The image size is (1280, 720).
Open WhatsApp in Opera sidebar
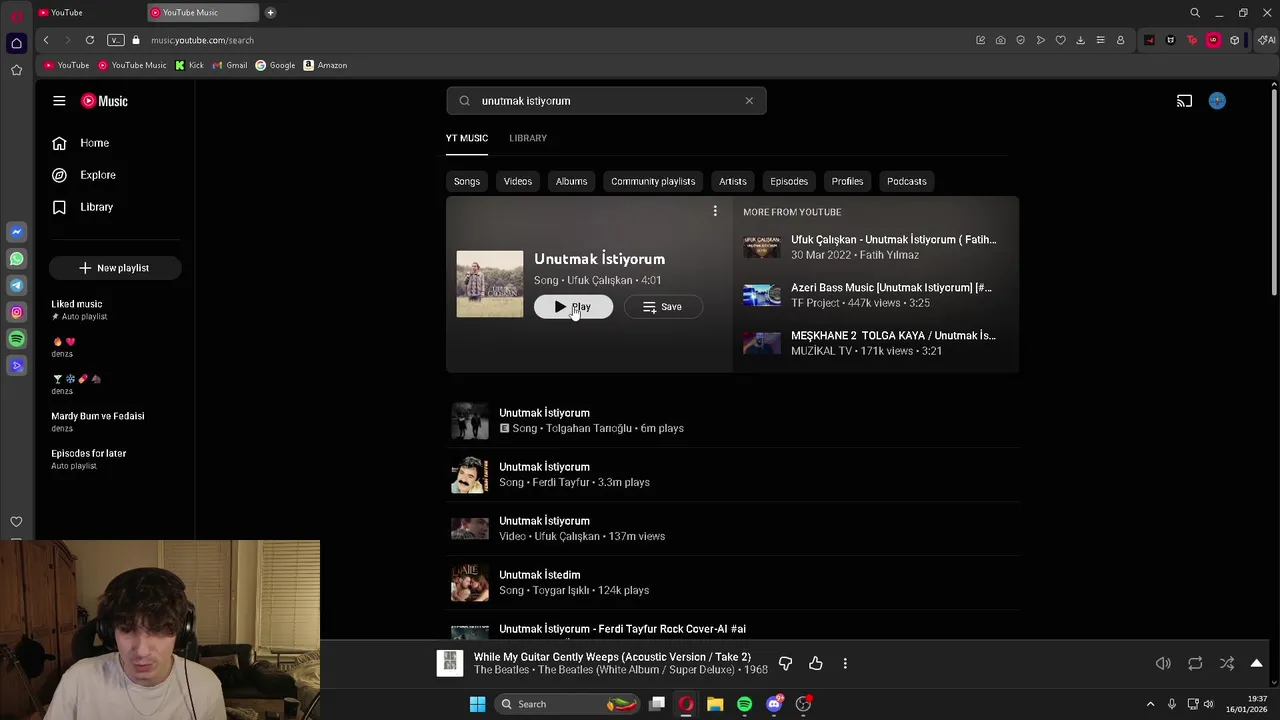[x=16, y=259]
